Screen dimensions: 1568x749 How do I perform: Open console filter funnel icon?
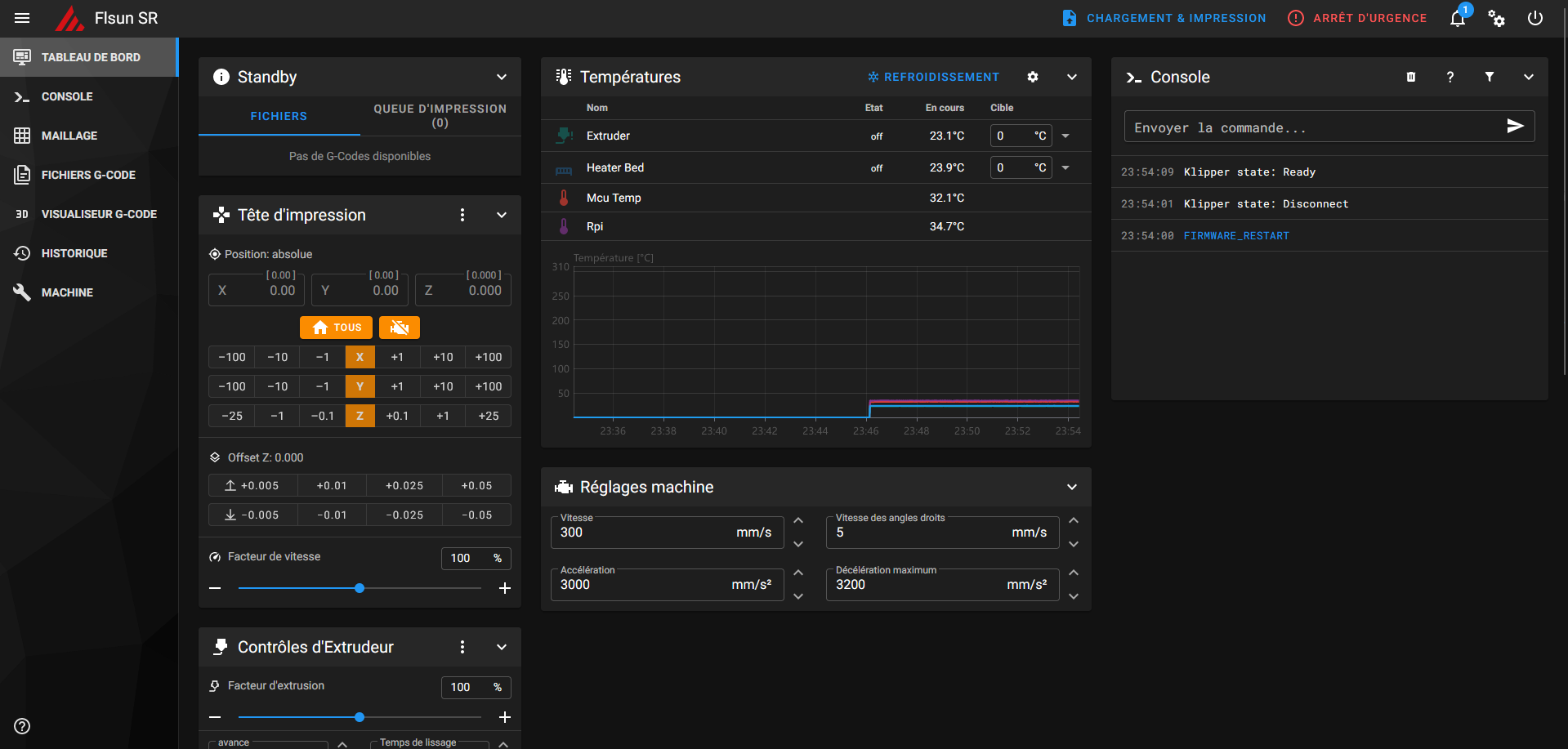click(x=1490, y=77)
